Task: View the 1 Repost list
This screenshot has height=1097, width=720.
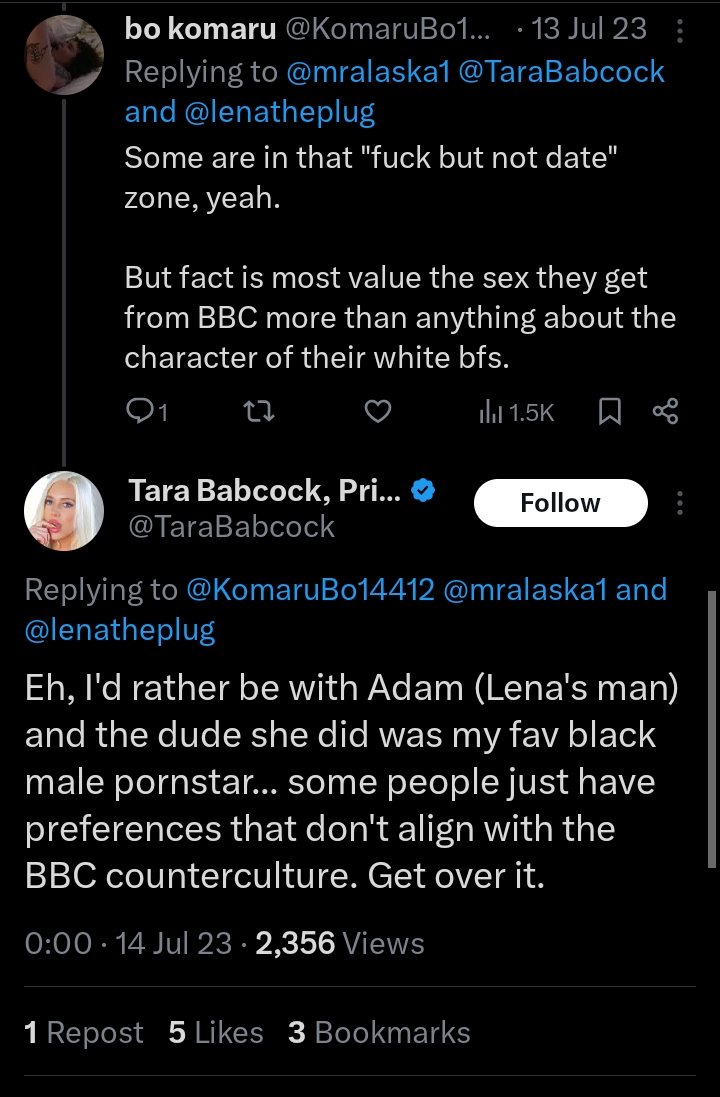Action: (x=84, y=1033)
